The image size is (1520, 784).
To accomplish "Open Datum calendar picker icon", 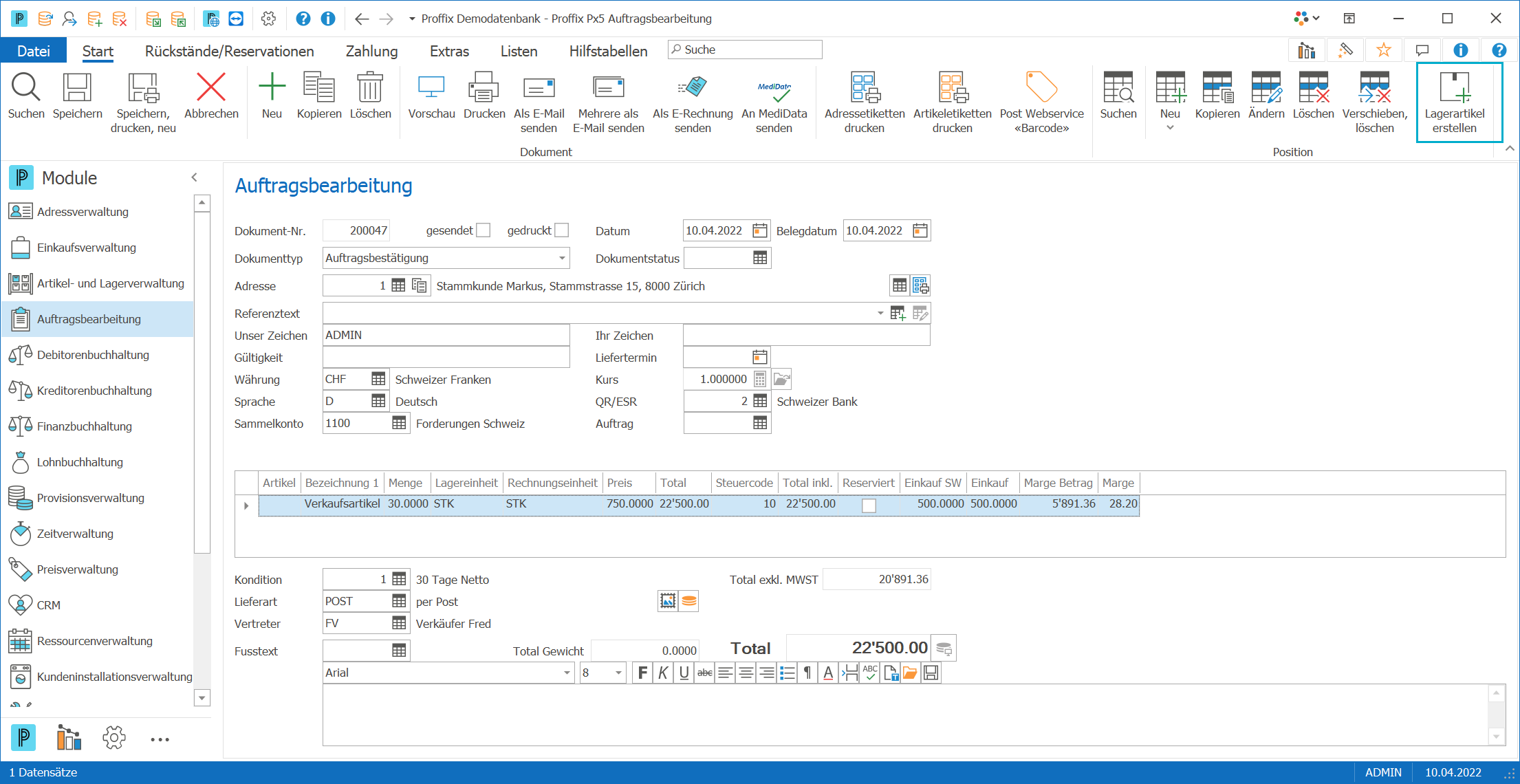I will [759, 230].
